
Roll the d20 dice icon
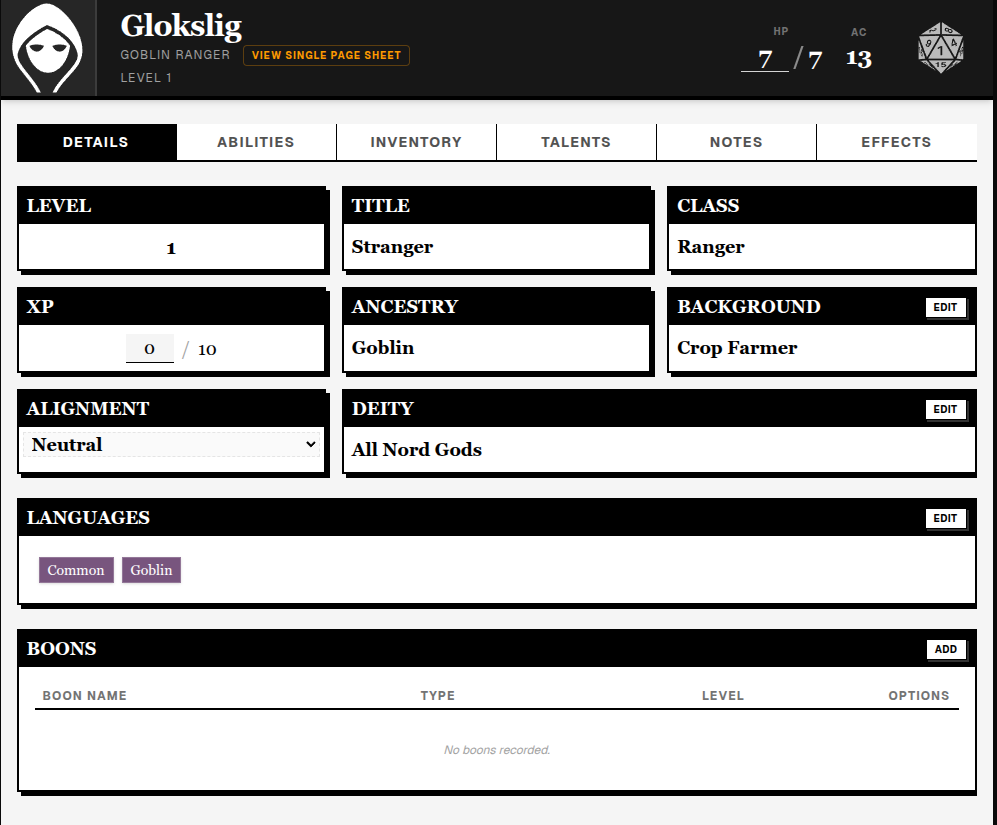click(941, 48)
